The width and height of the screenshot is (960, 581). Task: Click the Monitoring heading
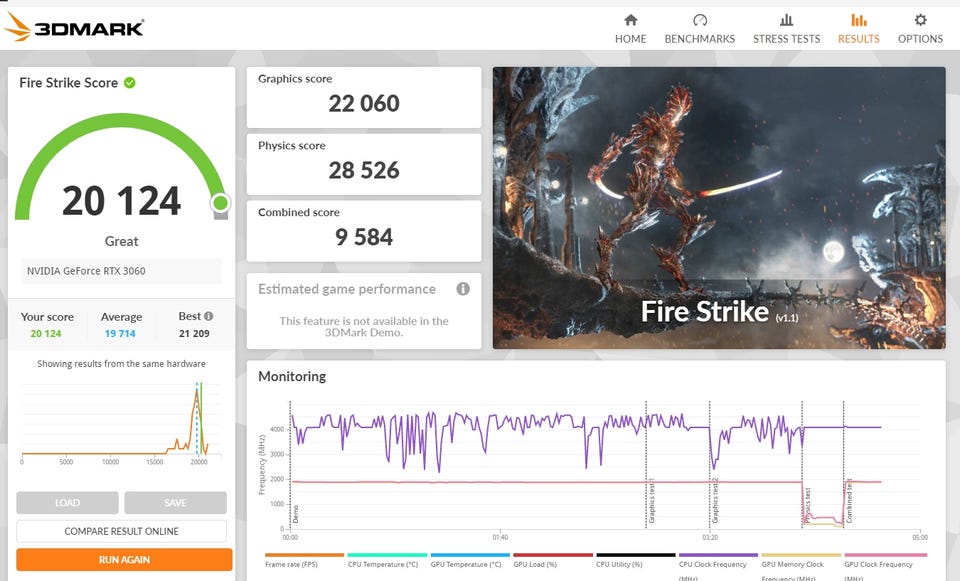tap(292, 377)
